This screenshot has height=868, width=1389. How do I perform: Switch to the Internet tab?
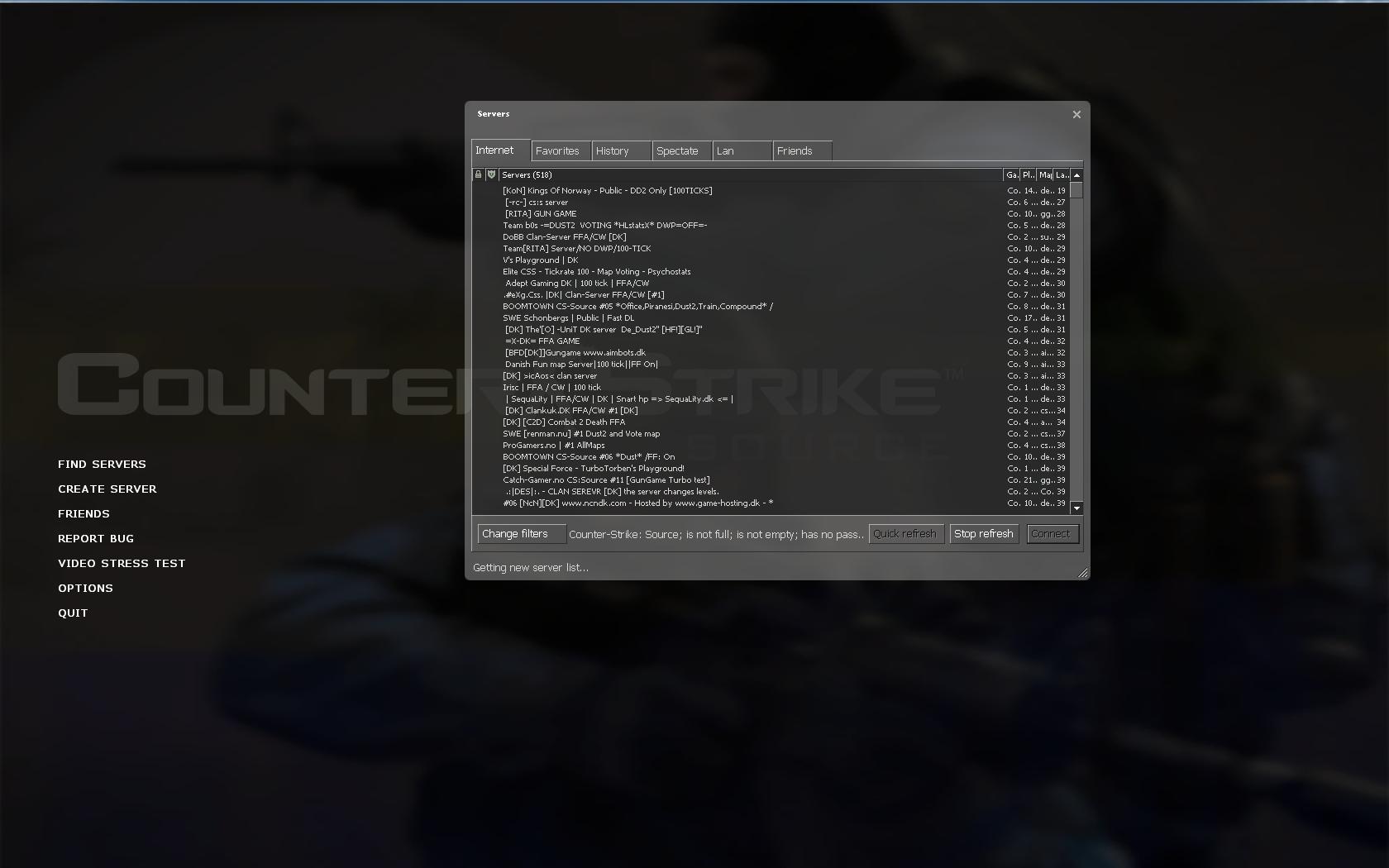[501, 150]
